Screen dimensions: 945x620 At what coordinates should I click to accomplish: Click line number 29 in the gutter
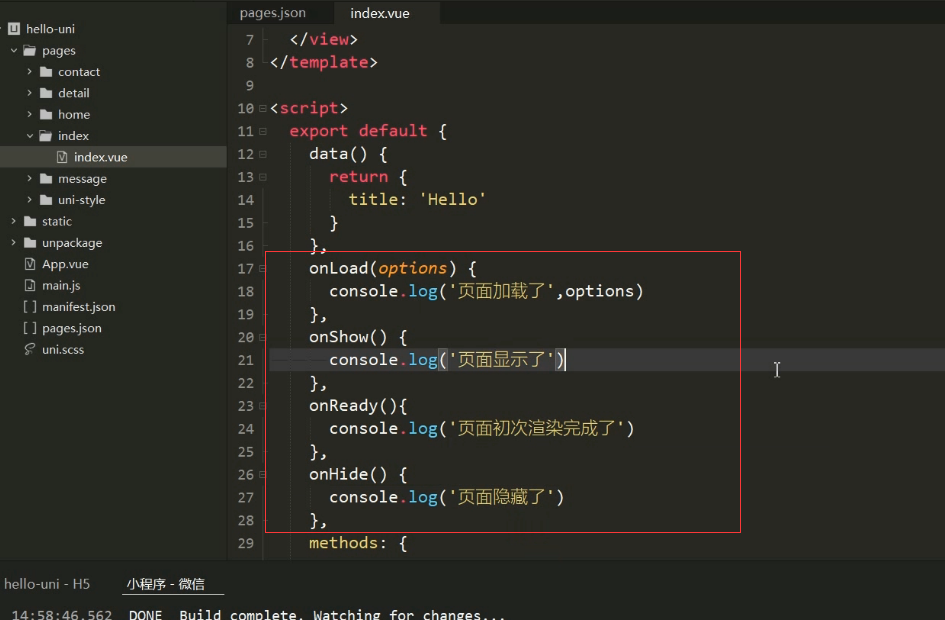click(246, 543)
